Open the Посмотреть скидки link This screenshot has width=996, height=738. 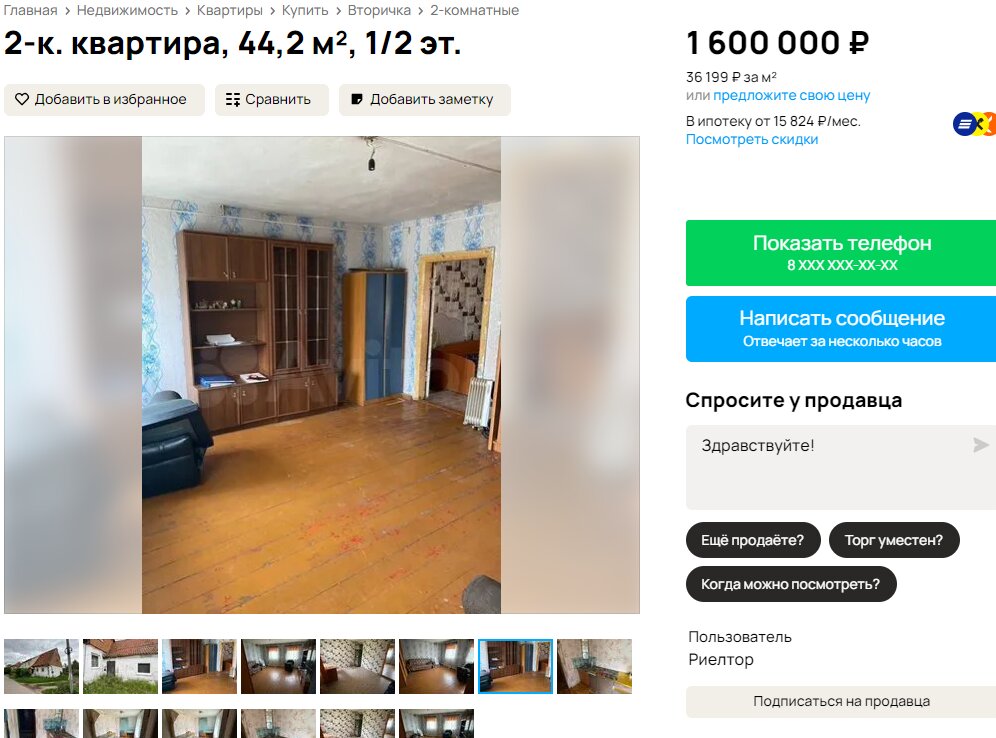coord(752,139)
